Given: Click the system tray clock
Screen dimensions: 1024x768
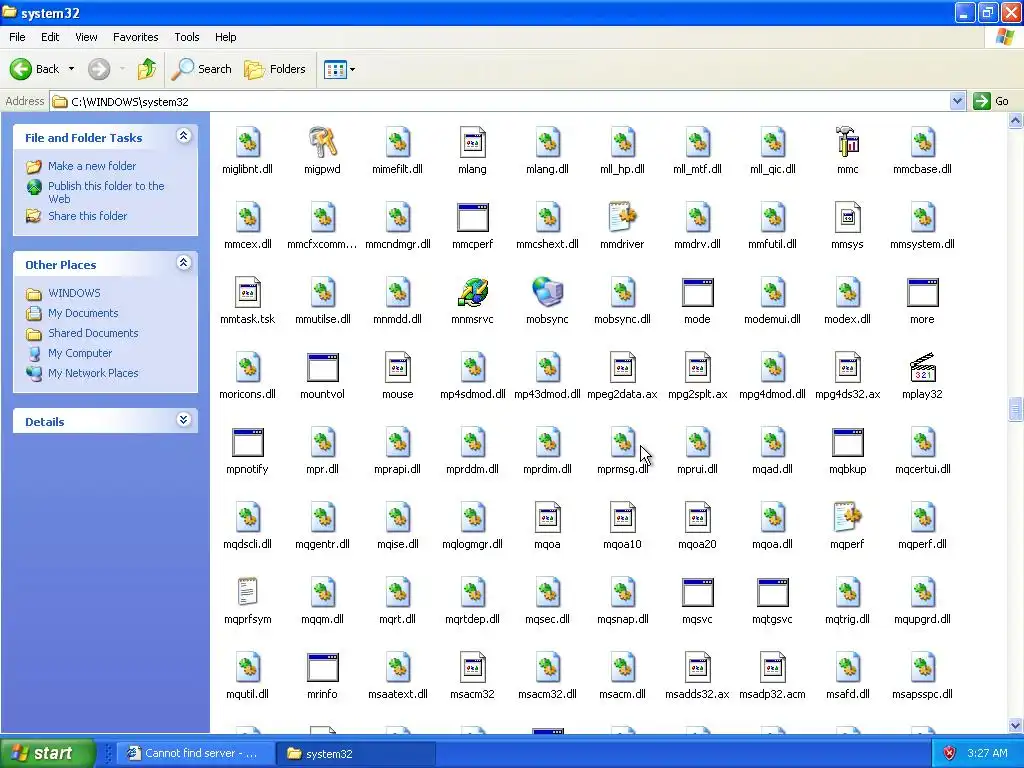Looking at the screenshot, I should coord(987,753).
